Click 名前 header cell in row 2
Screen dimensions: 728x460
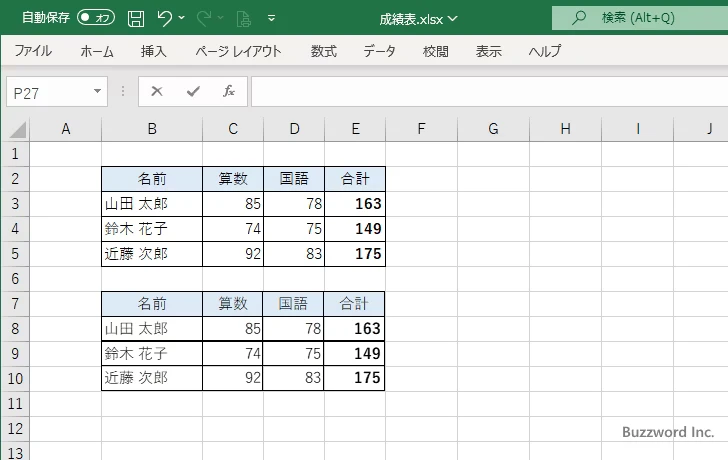[152, 179]
